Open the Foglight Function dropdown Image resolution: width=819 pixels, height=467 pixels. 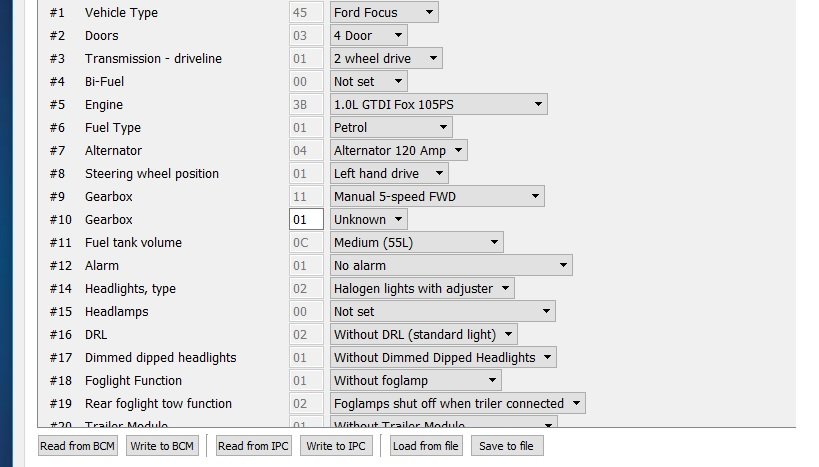[x=415, y=381]
